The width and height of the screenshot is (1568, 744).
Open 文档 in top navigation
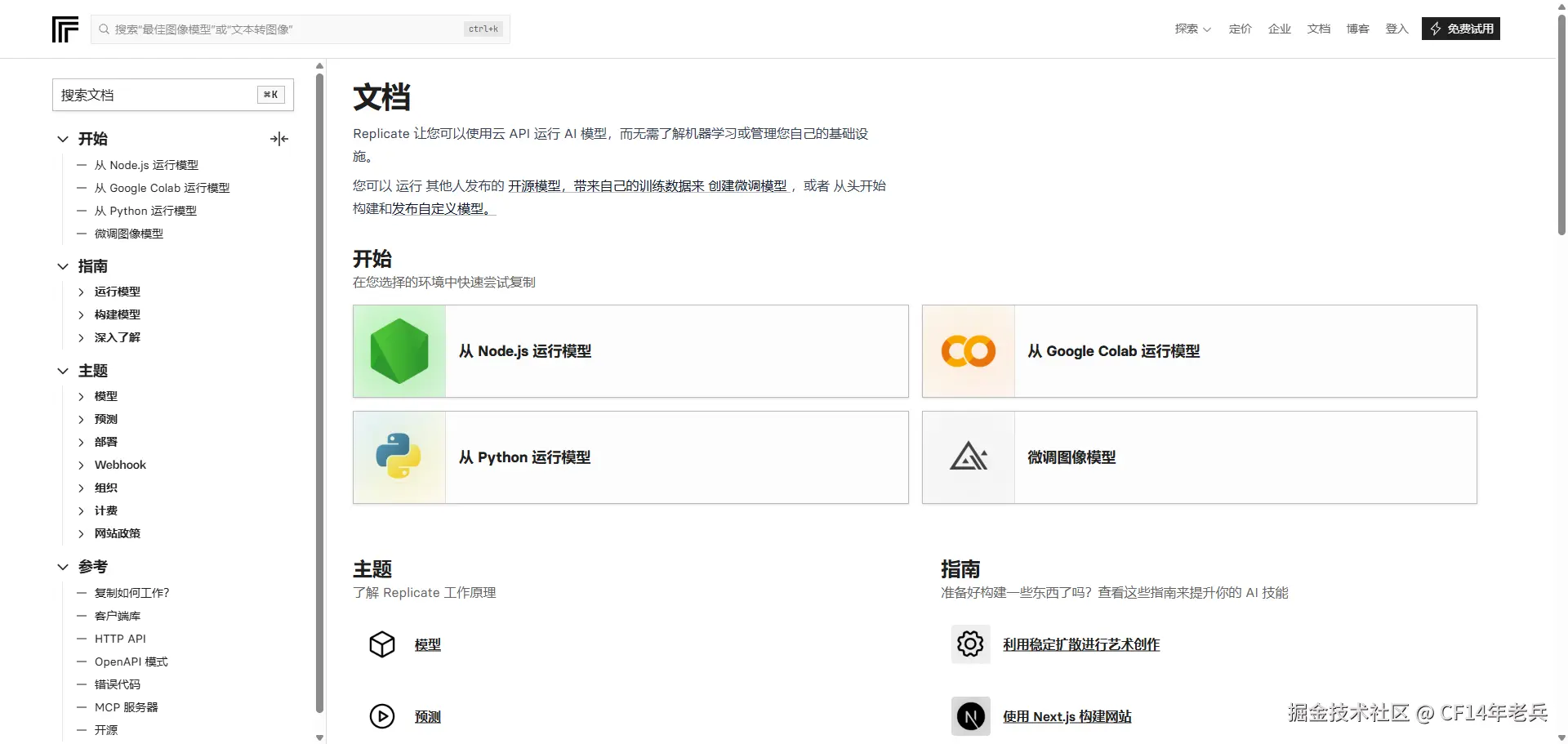click(x=1318, y=29)
